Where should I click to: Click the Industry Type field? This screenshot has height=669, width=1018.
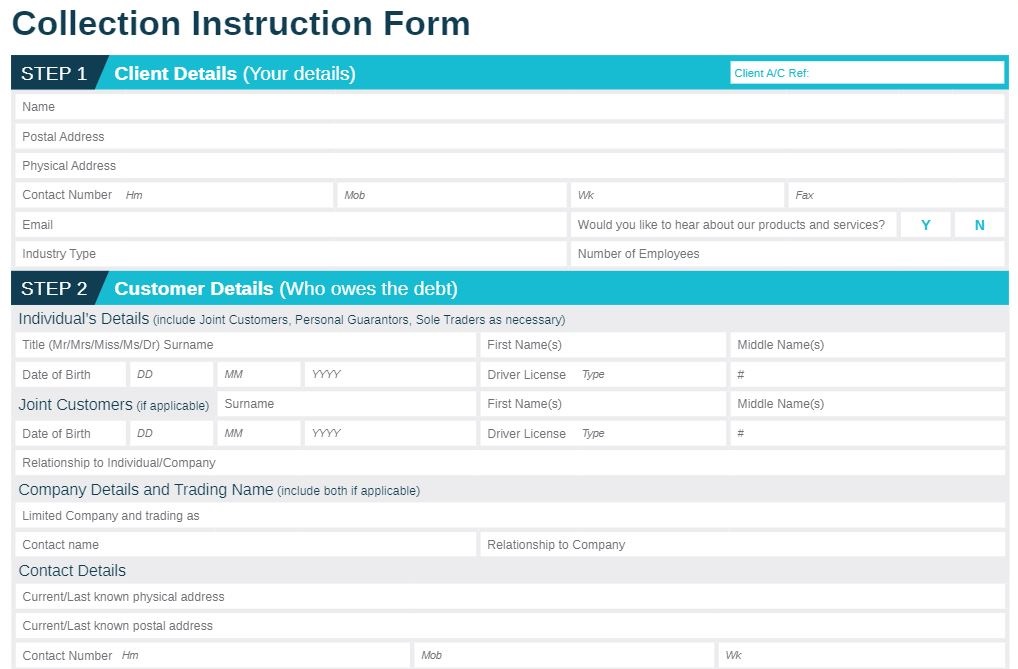pyautogui.click(x=291, y=254)
